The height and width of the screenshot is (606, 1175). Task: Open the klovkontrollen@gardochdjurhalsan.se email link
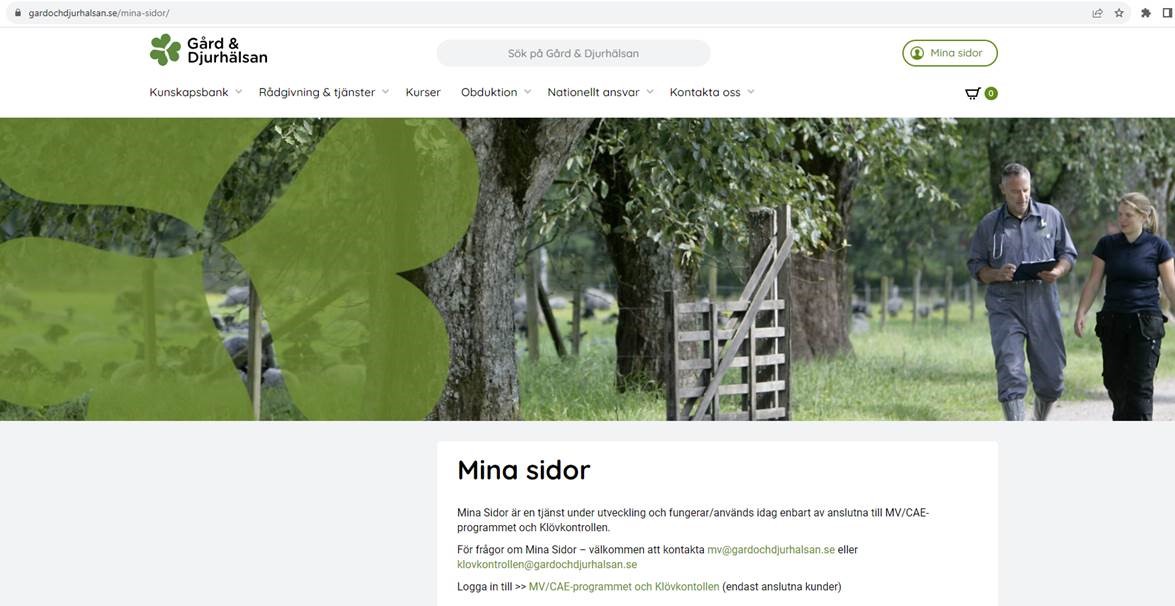point(547,565)
